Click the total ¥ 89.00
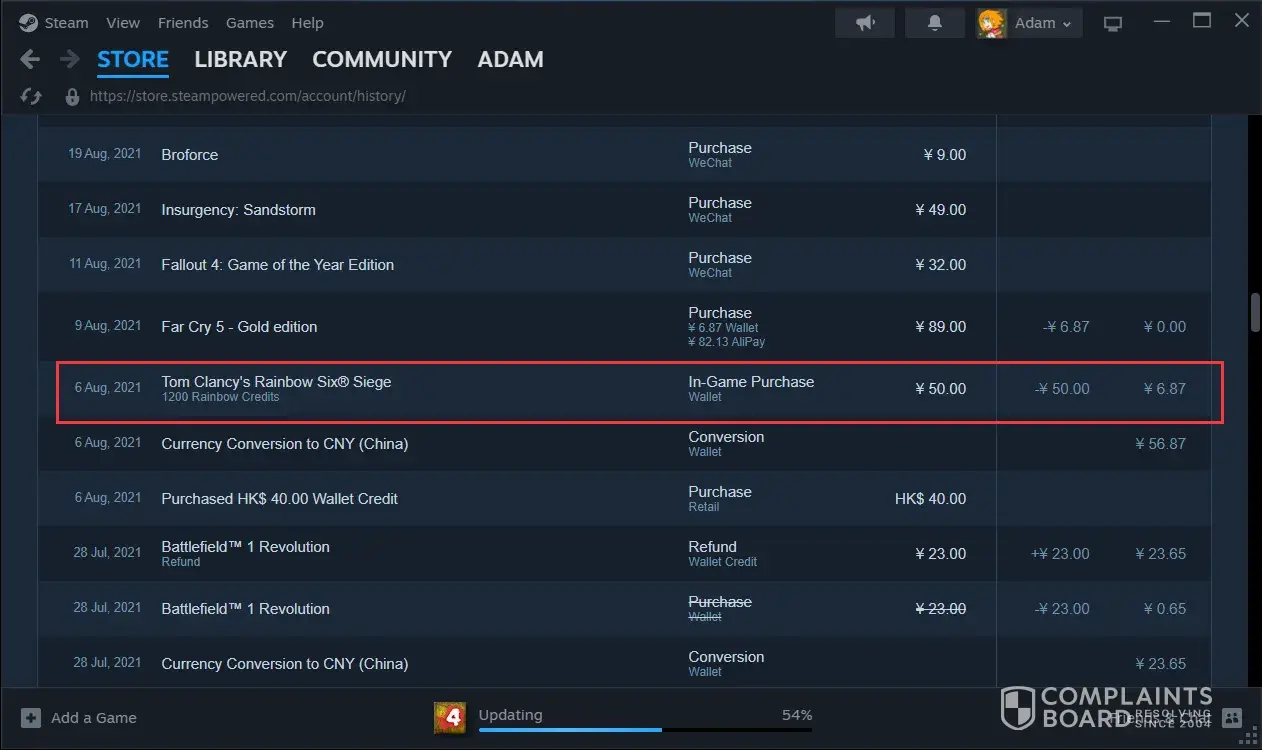Viewport: 1262px width, 750px height. (941, 327)
